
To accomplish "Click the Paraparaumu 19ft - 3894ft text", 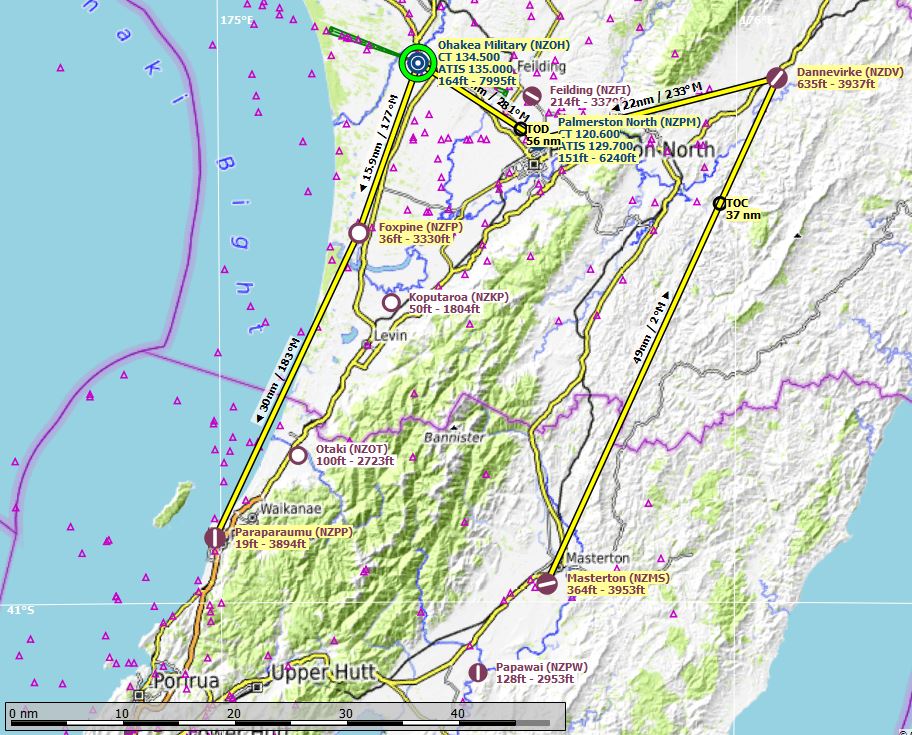I will pyautogui.click(x=270, y=544).
